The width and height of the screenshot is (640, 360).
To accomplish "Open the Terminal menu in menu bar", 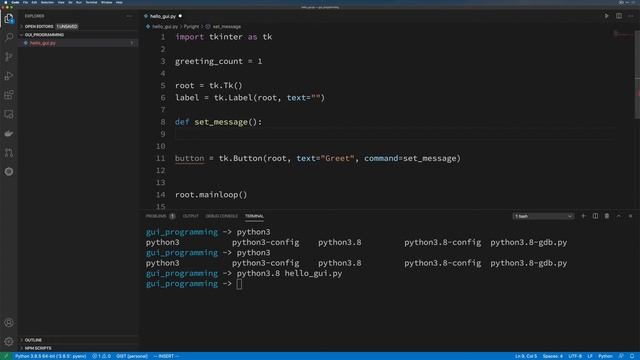I will pos(91,2).
